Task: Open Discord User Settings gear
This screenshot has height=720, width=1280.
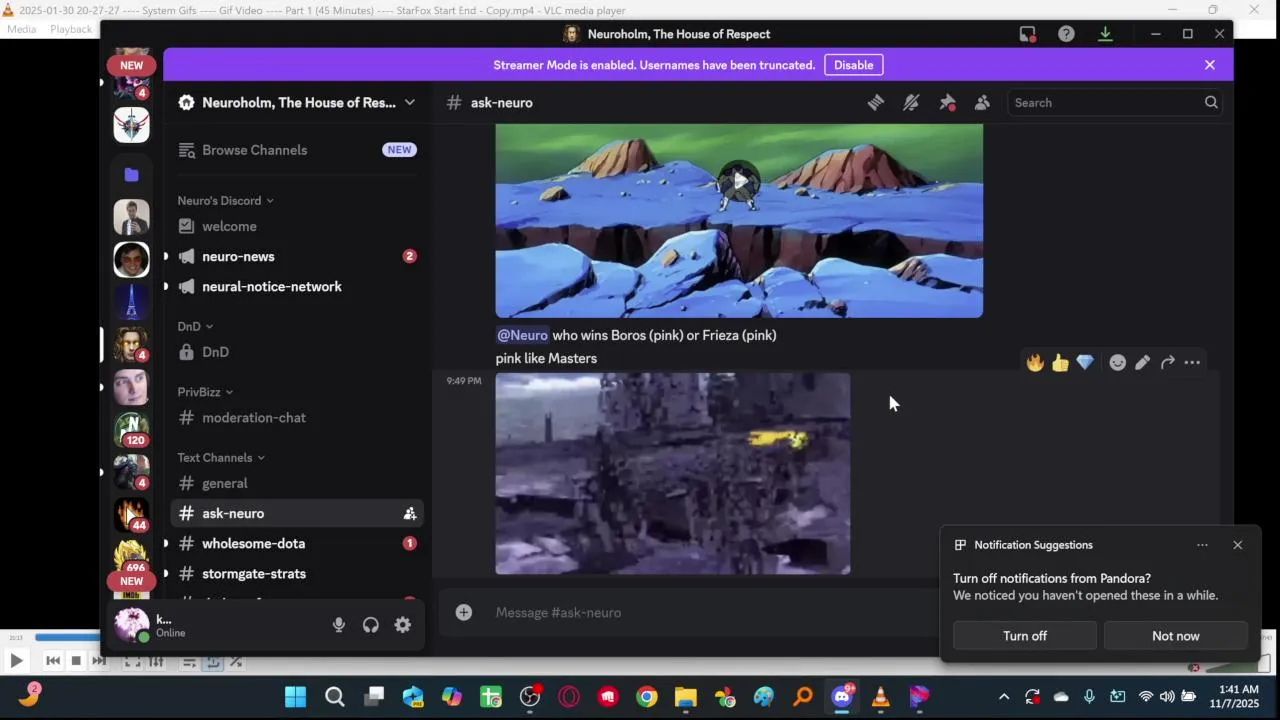Action: pyautogui.click(x=402, y=625)
